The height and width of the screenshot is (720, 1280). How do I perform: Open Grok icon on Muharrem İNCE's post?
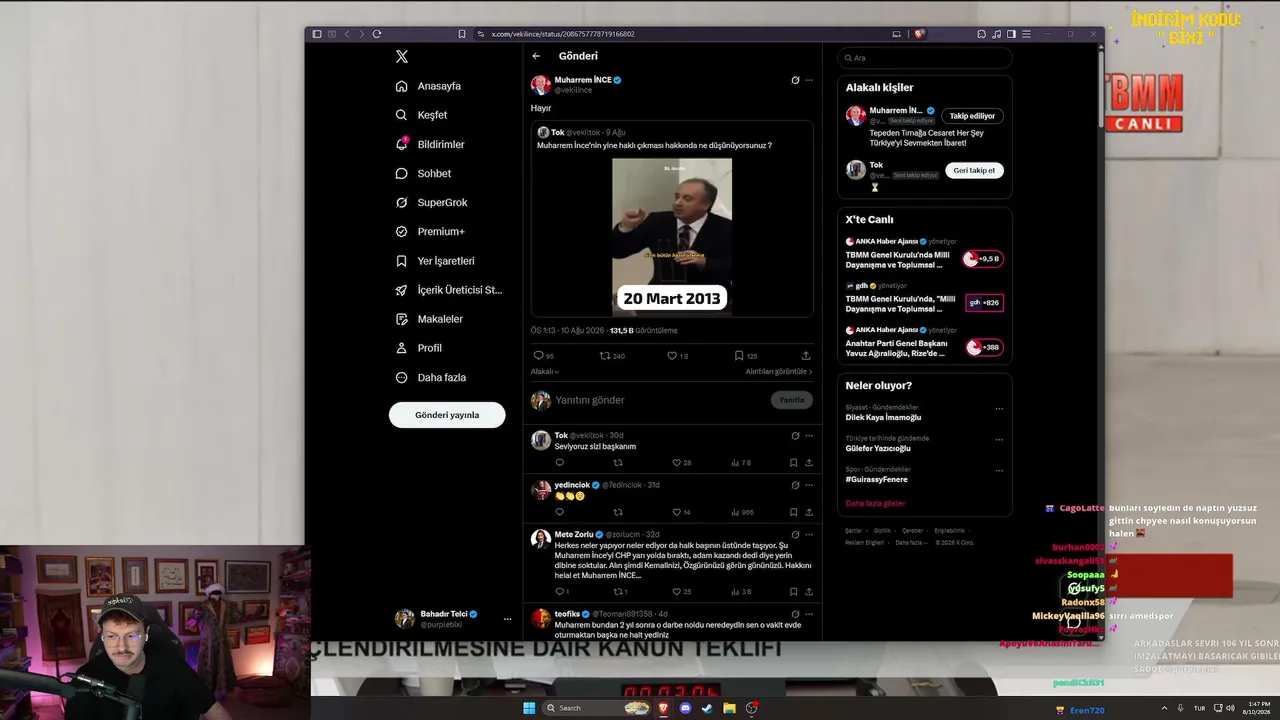(795, 80)
